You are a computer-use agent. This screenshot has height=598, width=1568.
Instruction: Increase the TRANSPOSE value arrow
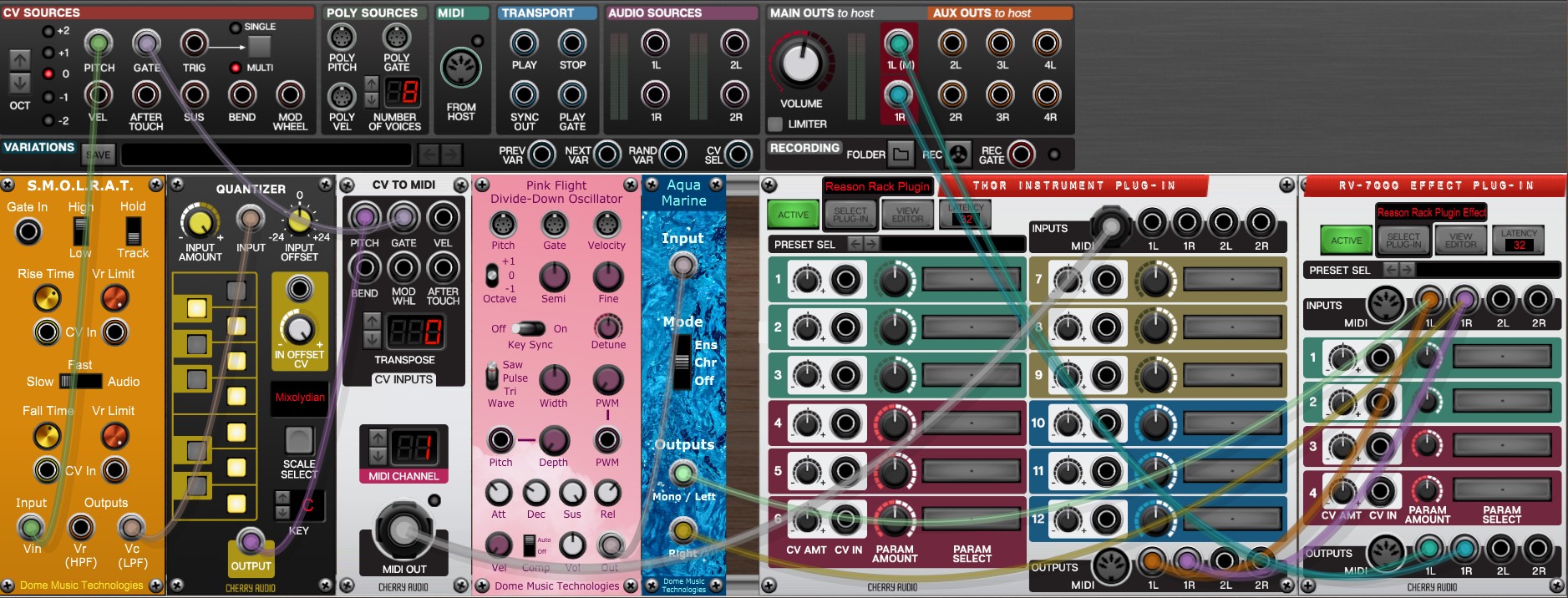pyautogui.click(x=373, y=322)
